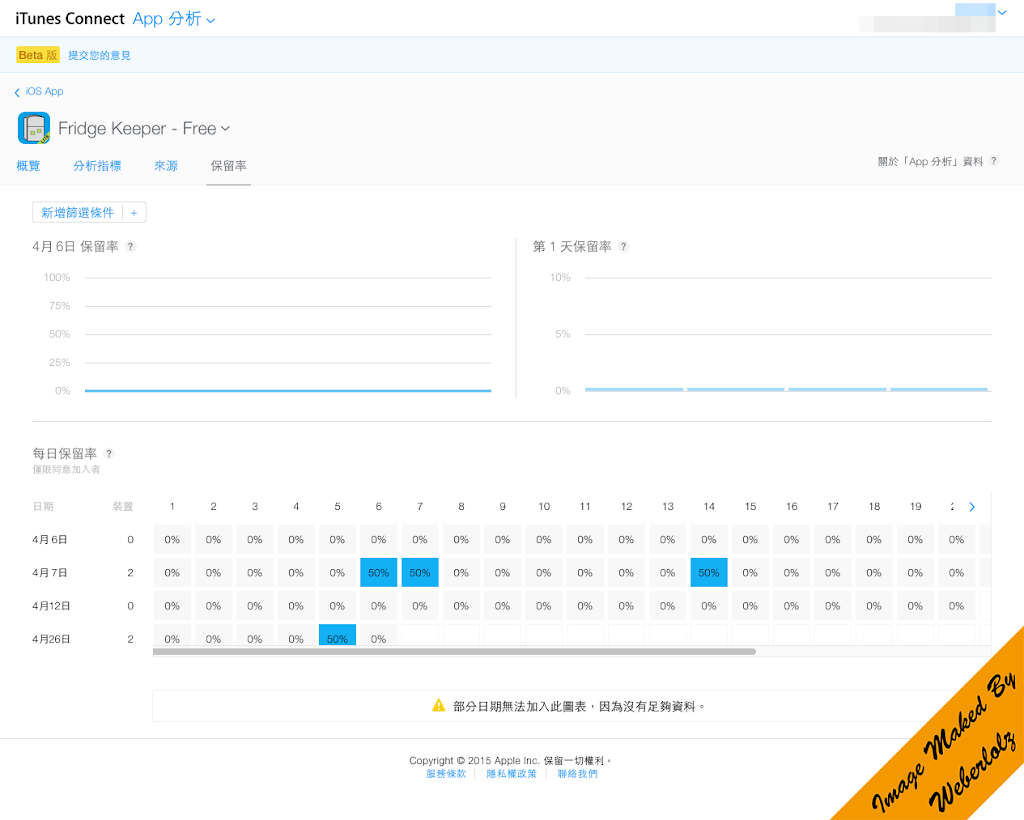Switch to the 概覽 tab

coord(29,166)
